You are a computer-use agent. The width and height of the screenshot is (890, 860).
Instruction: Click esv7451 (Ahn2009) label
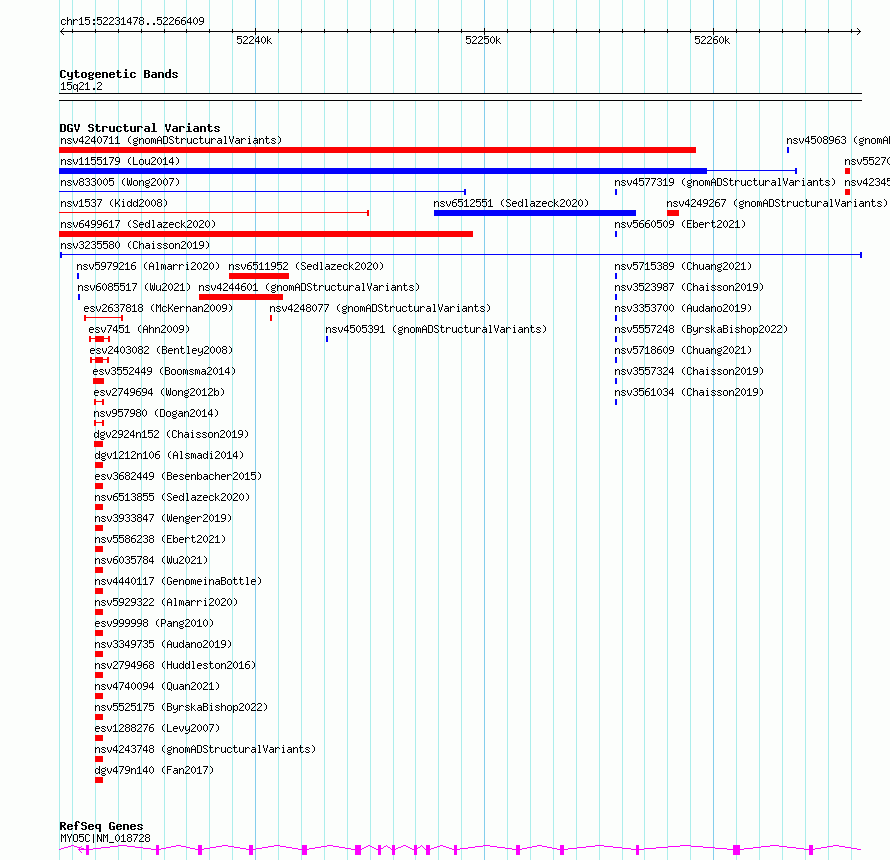(139, 329)
